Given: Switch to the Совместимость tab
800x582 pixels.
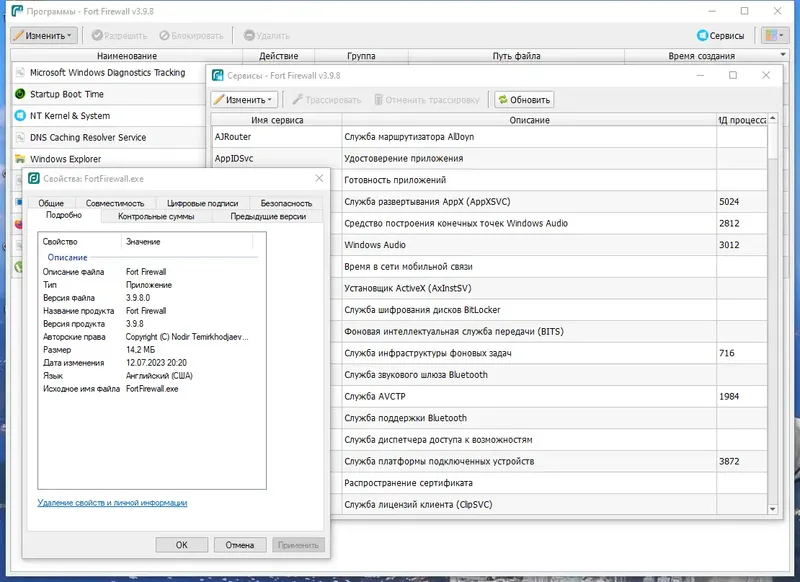Looking at the screenshot, I should coord(115,203).
